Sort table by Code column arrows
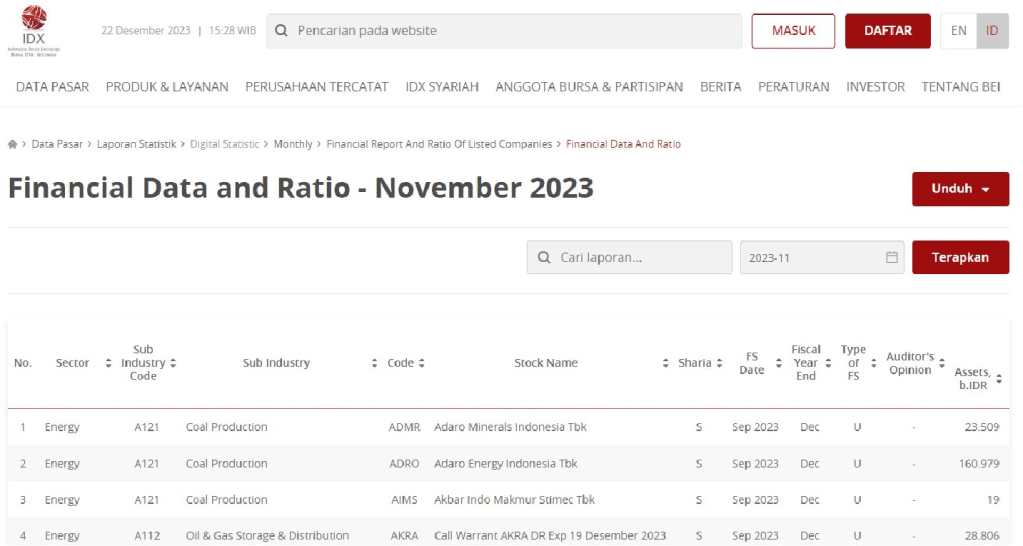This screenshot has height=546, width=1023. (422, 363)
